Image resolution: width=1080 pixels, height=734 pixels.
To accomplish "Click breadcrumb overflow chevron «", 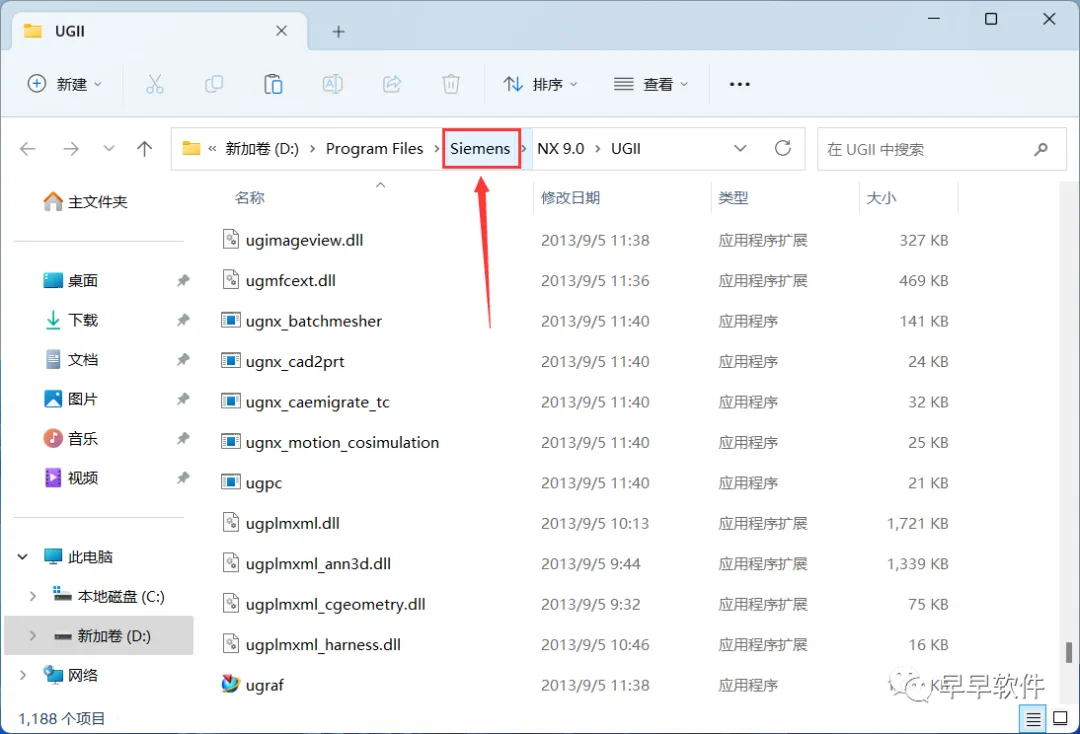I will (212, 149).
